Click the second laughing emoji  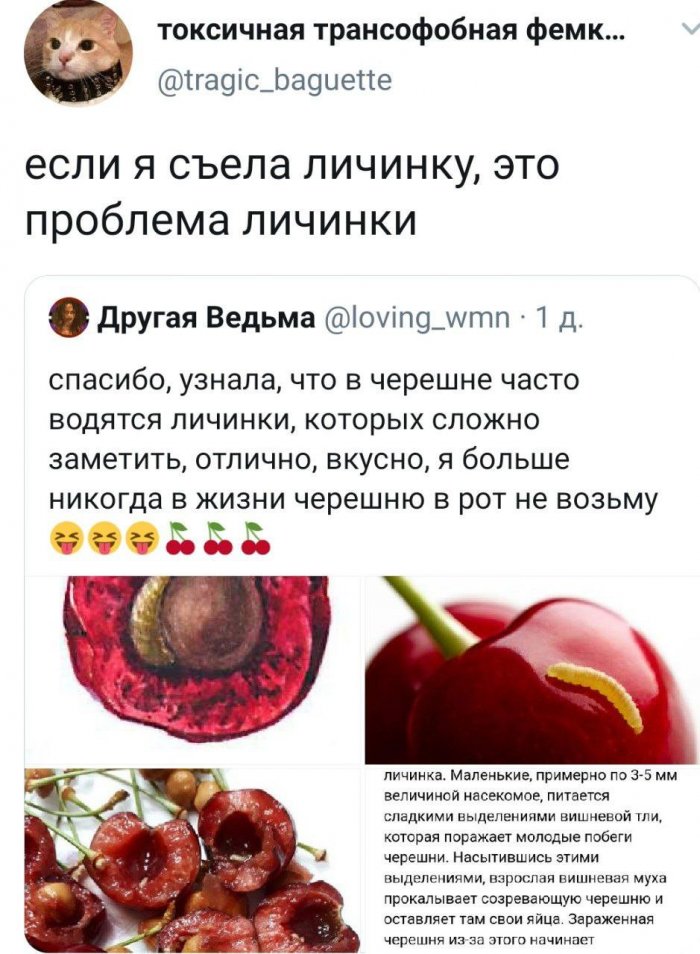104,538
